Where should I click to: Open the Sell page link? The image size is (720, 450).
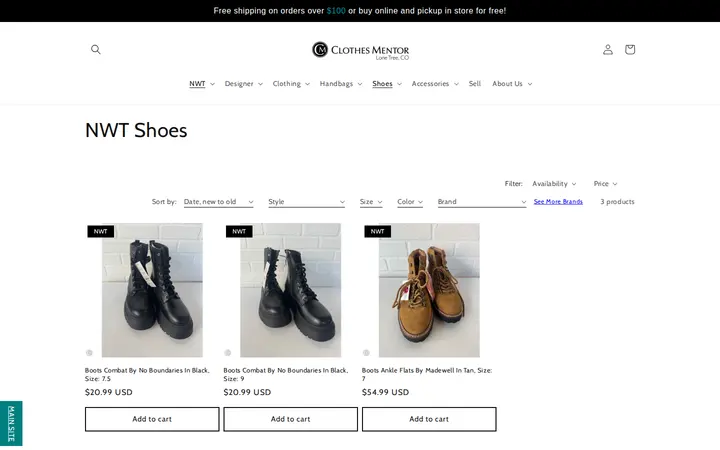[x=475, y=84]
